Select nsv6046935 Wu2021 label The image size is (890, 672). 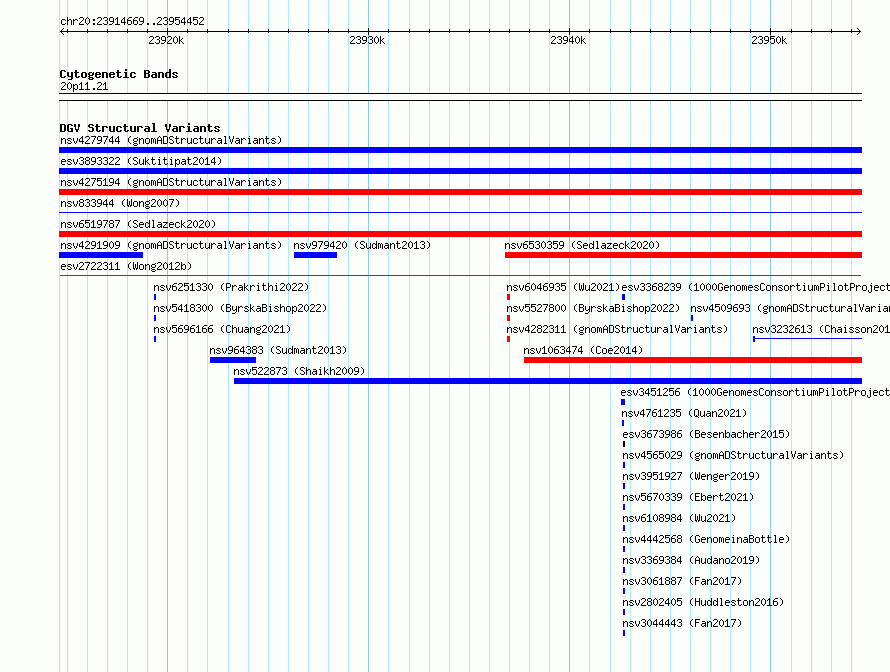point(563,287)
